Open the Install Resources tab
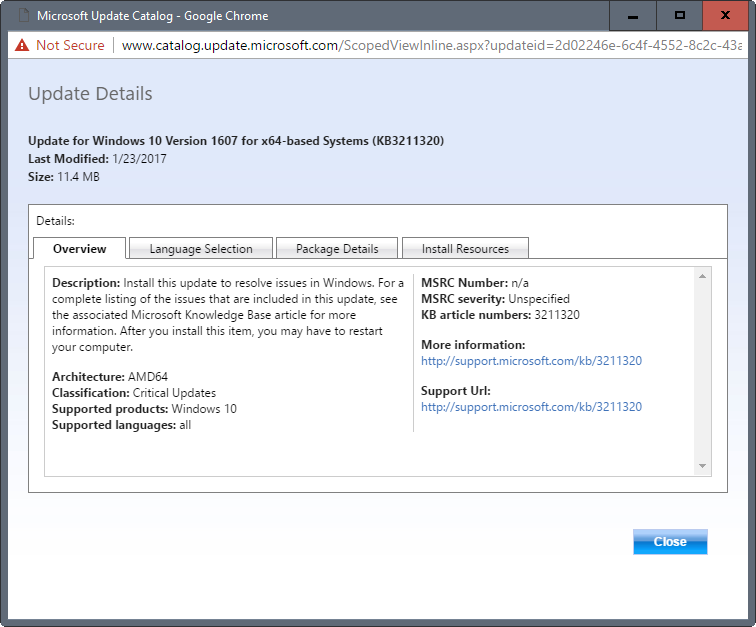Screen dimensions: 756x627 pyautogui.click(x=465, y=248)
